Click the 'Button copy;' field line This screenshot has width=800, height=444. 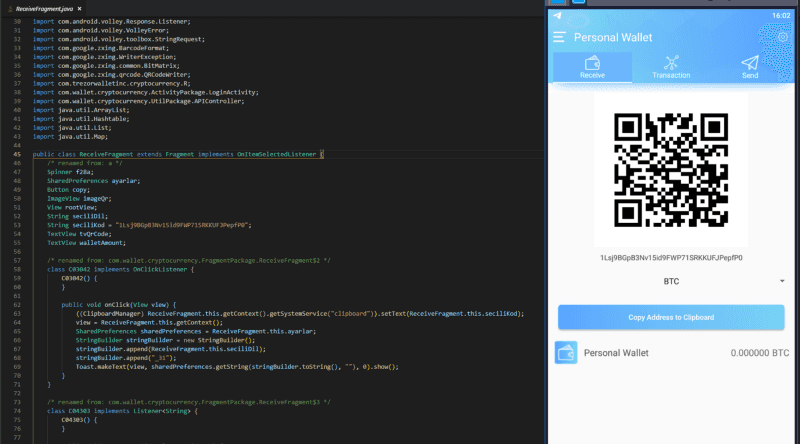pos(68,189)
